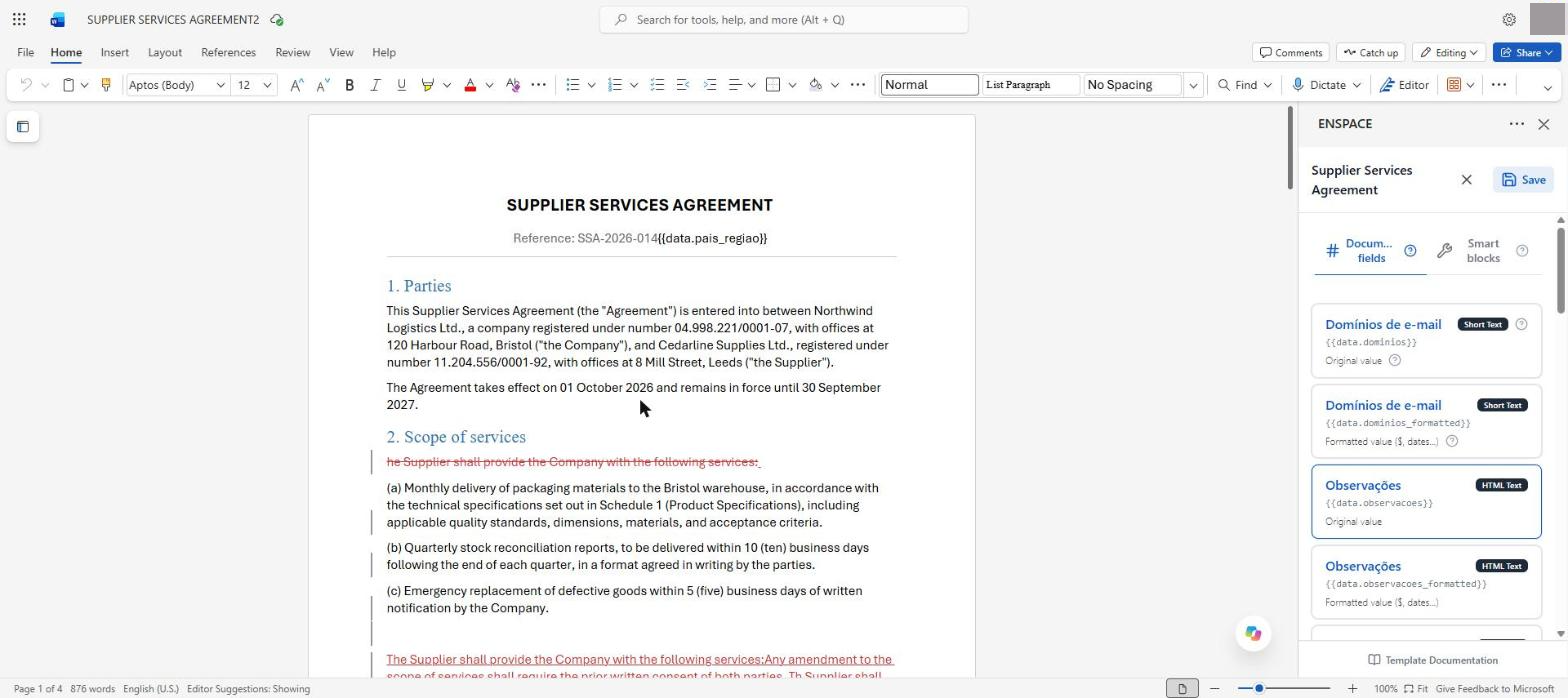The width and height of the screenshot is (1568, 698).
Task: Save the ENSPACE template
Action: tap(1523, 180)
